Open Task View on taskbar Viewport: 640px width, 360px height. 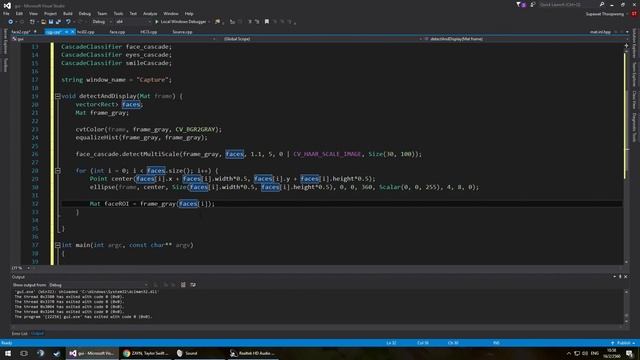click(x=24, y=353)
